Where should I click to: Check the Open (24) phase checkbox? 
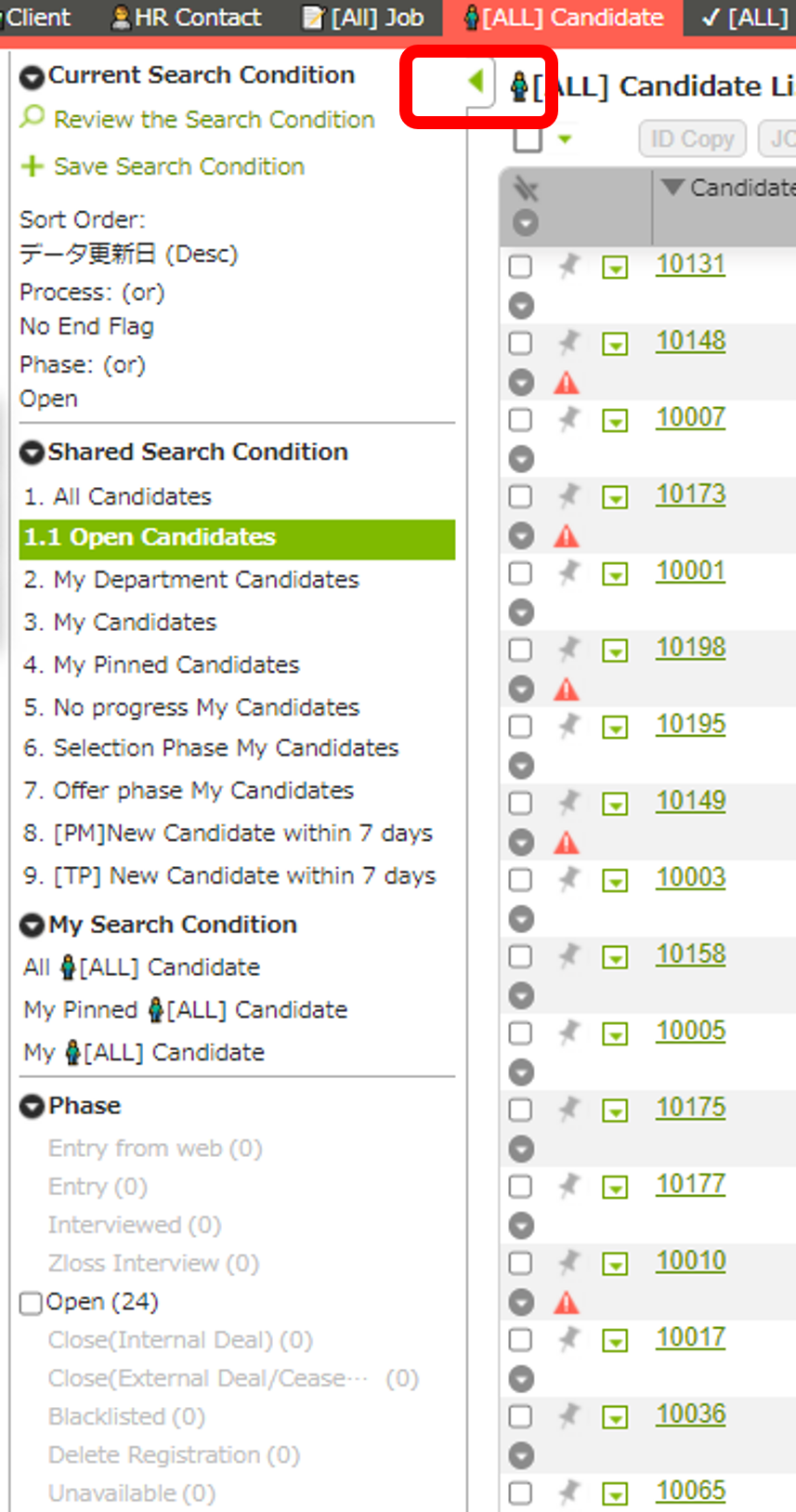point(31,1303)
